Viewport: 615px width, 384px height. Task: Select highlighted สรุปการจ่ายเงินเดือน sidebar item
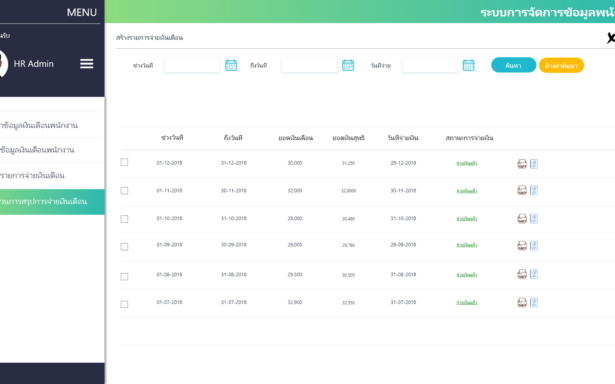tap(52, 202)
